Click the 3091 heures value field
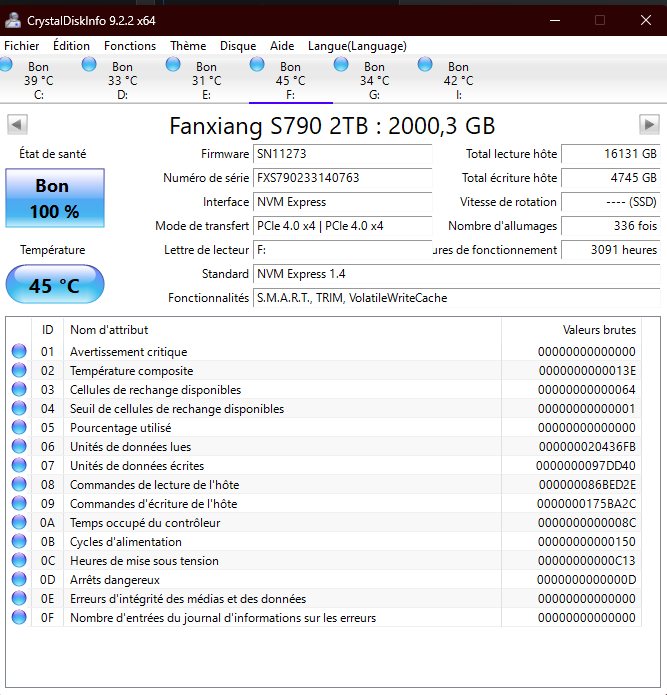This screenshot has width=667, height=695. 611,250
